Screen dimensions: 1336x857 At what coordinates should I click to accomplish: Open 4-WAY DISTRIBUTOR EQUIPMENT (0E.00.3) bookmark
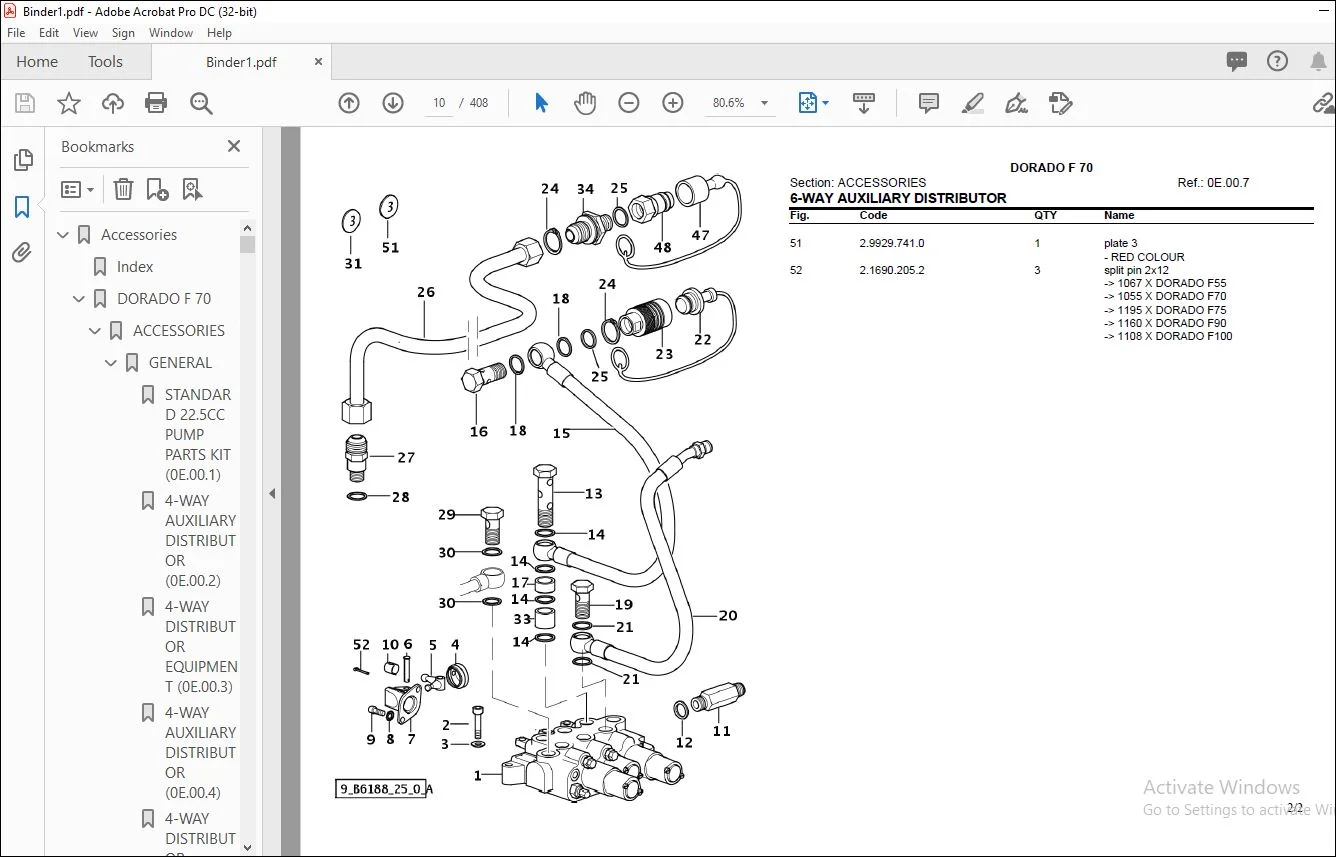201,647
